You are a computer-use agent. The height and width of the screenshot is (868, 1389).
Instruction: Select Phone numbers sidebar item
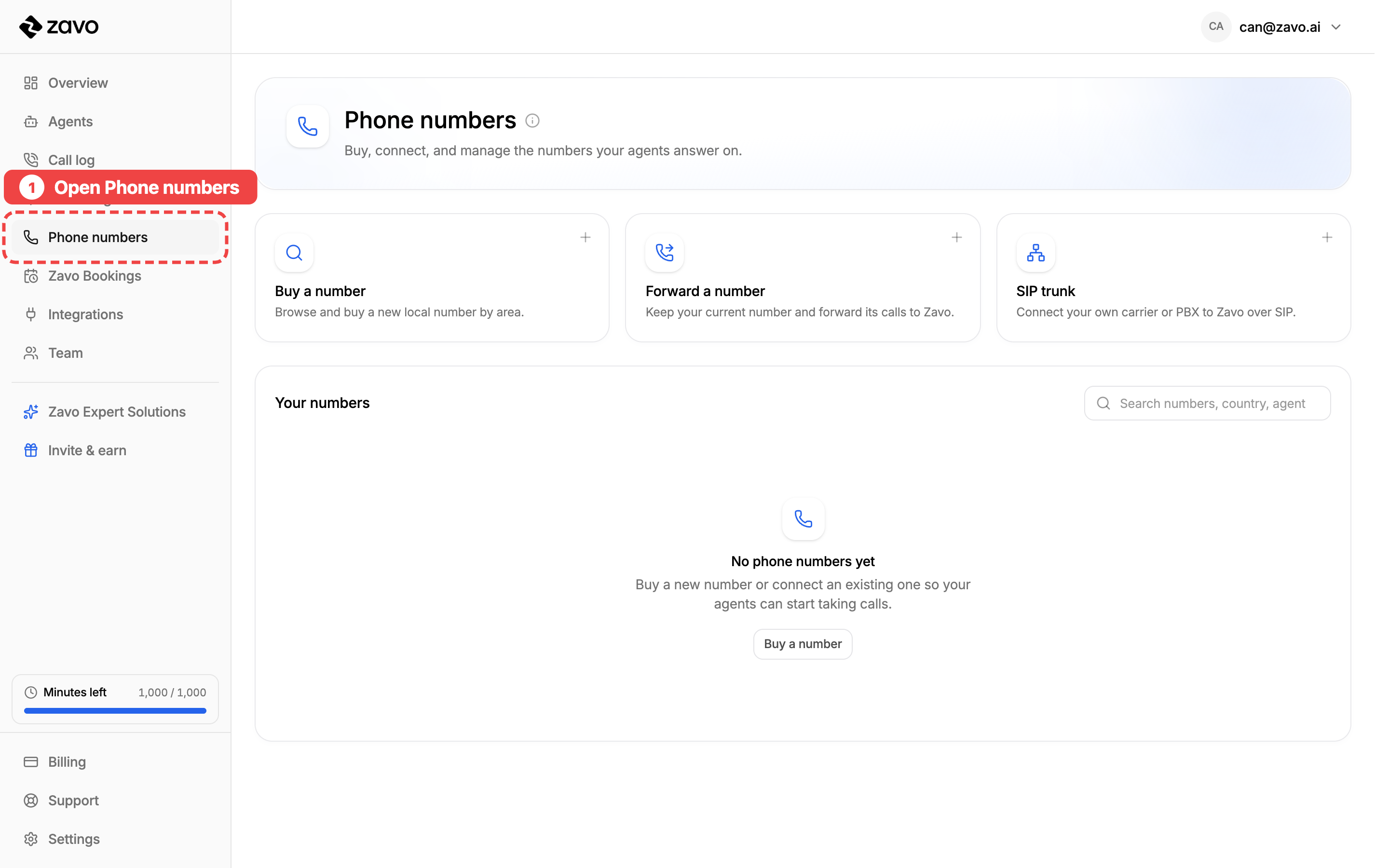(x=115, y=237)
